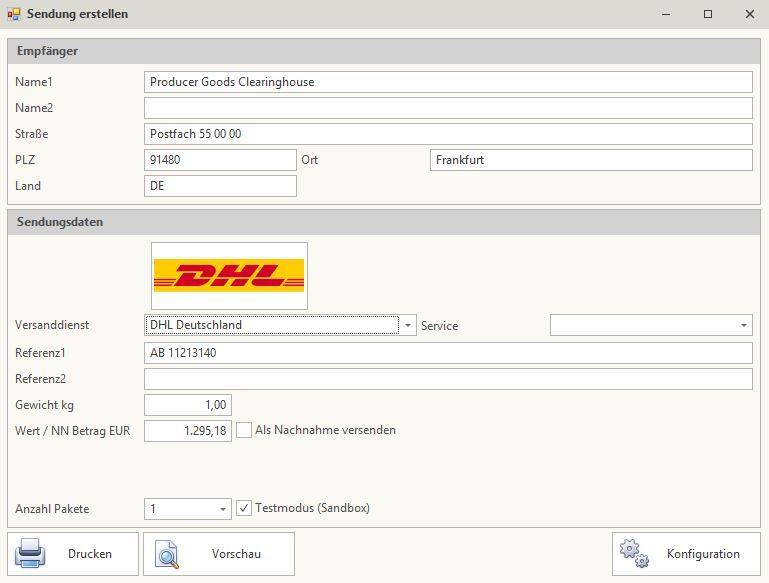Click the Wert / NN Betrag EUR field
Screen dimensions: 769x583
coord(188,431)
